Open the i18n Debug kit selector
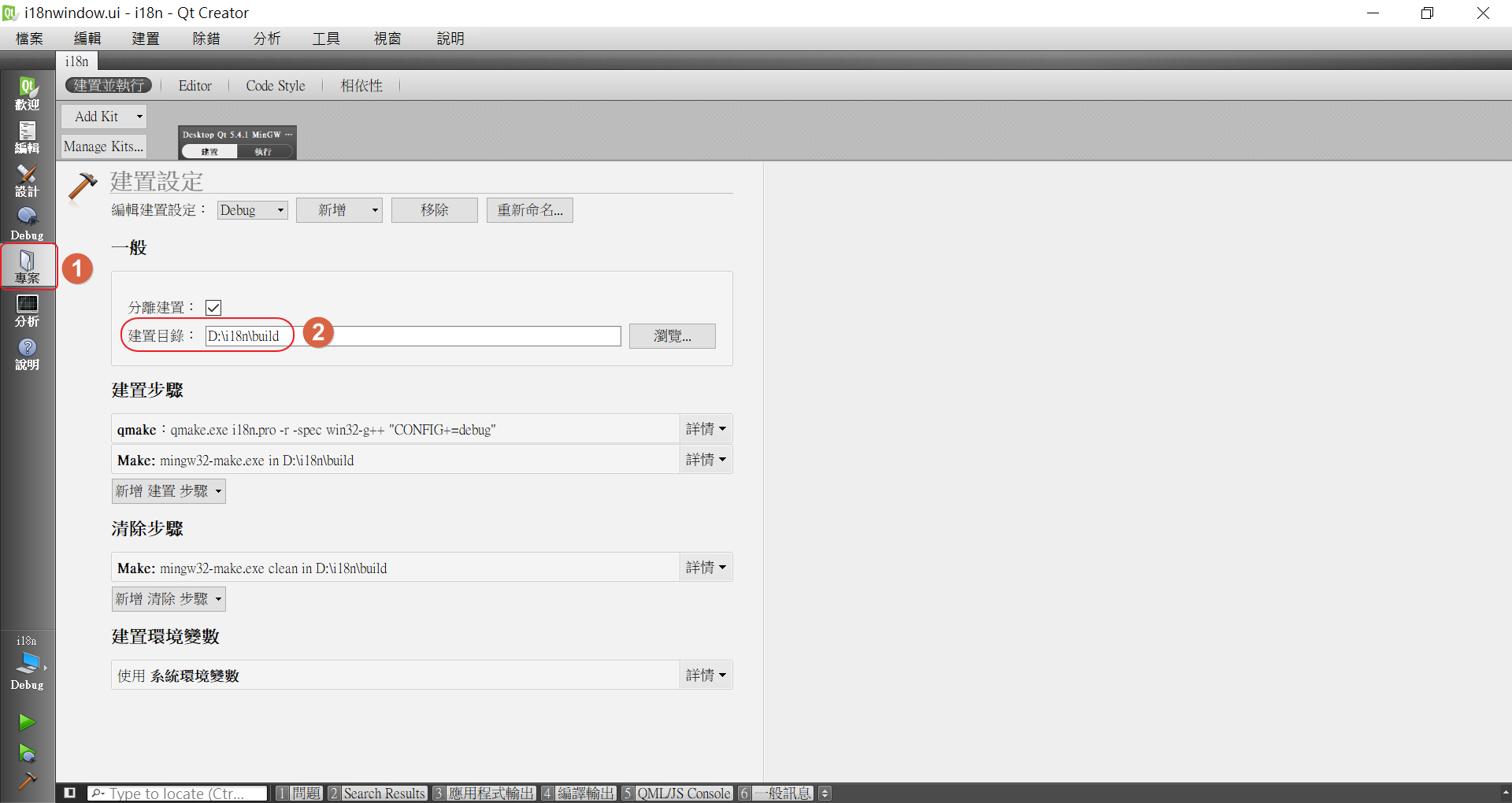Image resolution: width=1512 pixels, height=803 pixels. [x=27, y=664]
